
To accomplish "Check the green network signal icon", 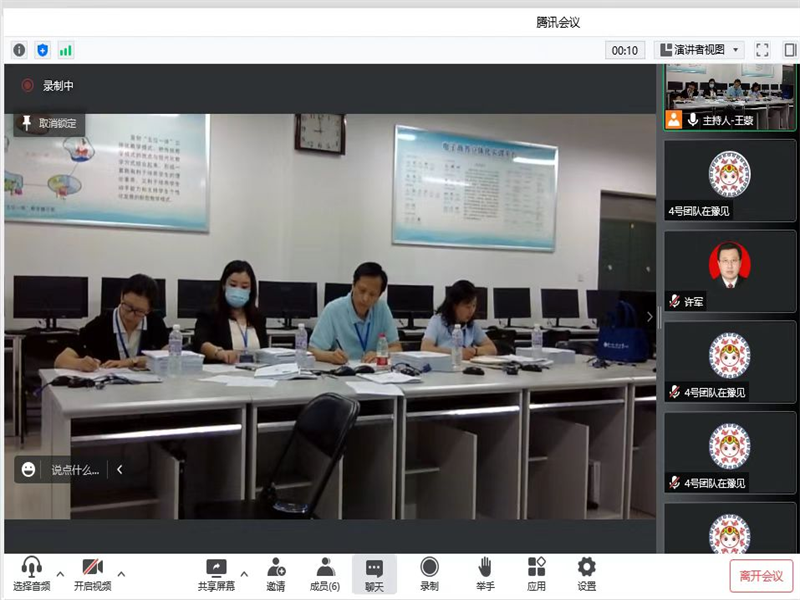I will click(66, 50).
